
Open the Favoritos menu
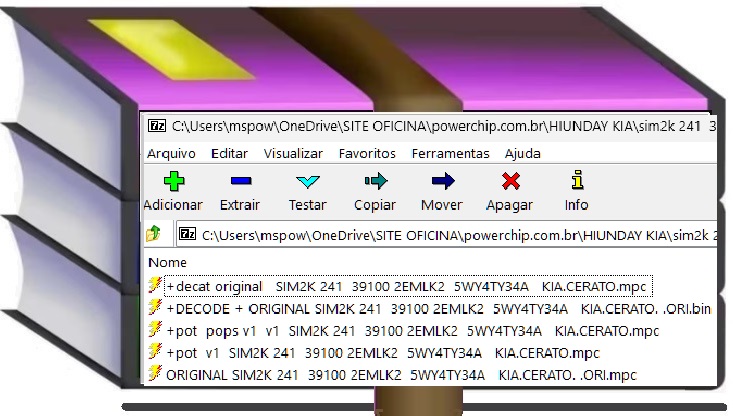(x=367, y=154)
